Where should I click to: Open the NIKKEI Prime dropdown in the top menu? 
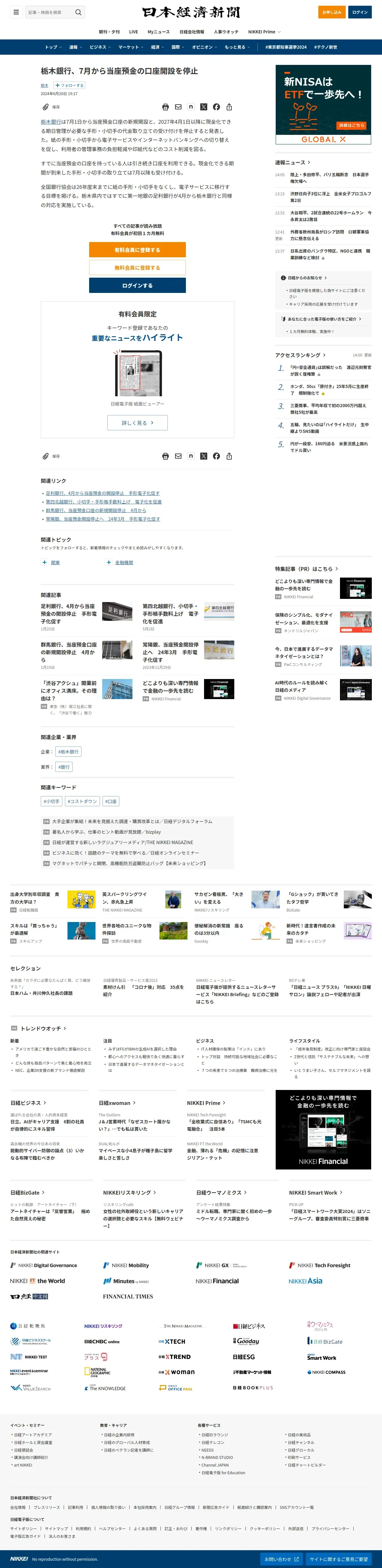click(x=265, y=32)
